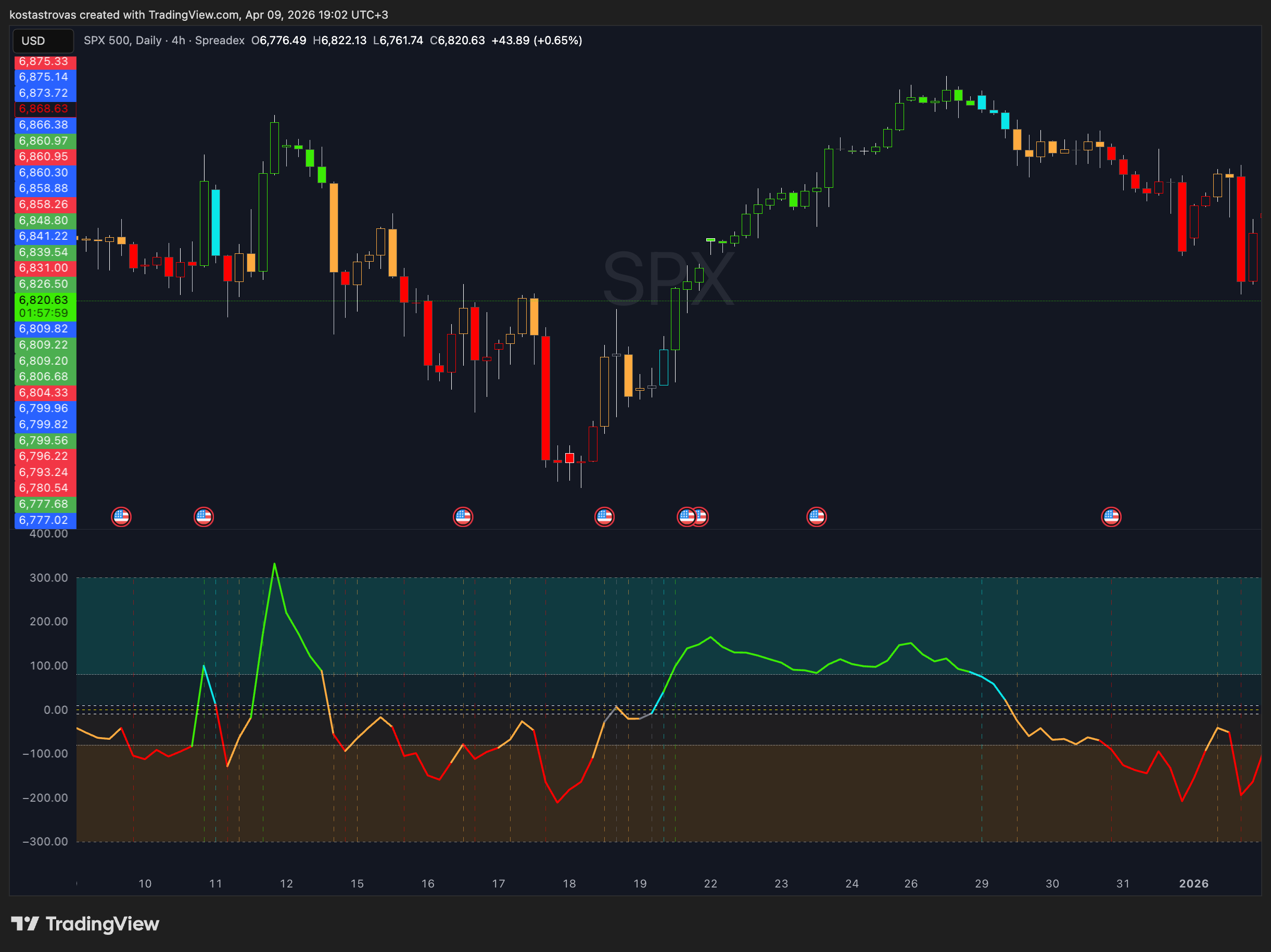This screenshot has height=952, width=1271.
Task: Select the red price label 6,831.00
Action: 45,267
